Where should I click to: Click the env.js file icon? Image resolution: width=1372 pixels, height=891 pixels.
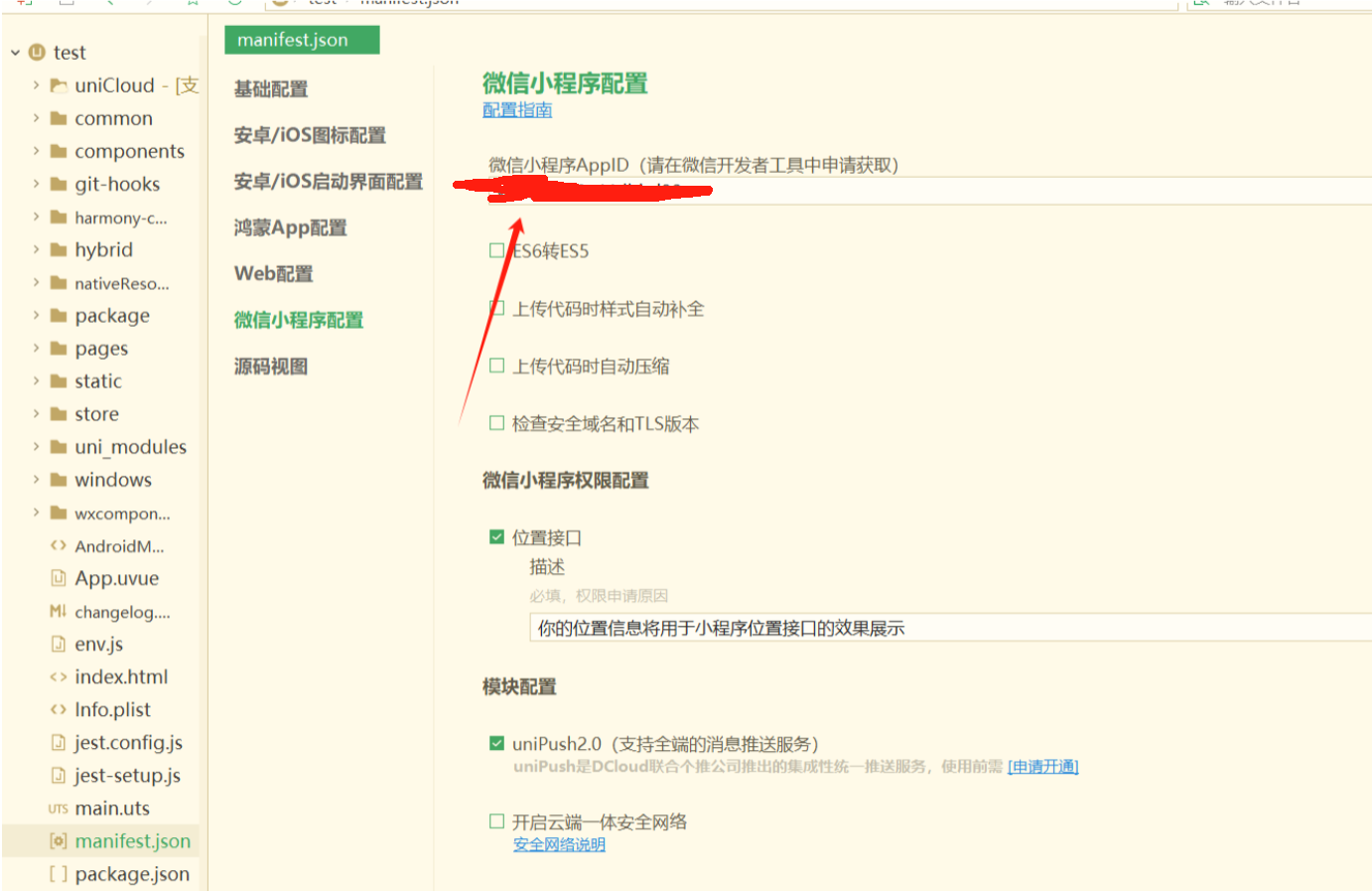click(x=59, y=644)
